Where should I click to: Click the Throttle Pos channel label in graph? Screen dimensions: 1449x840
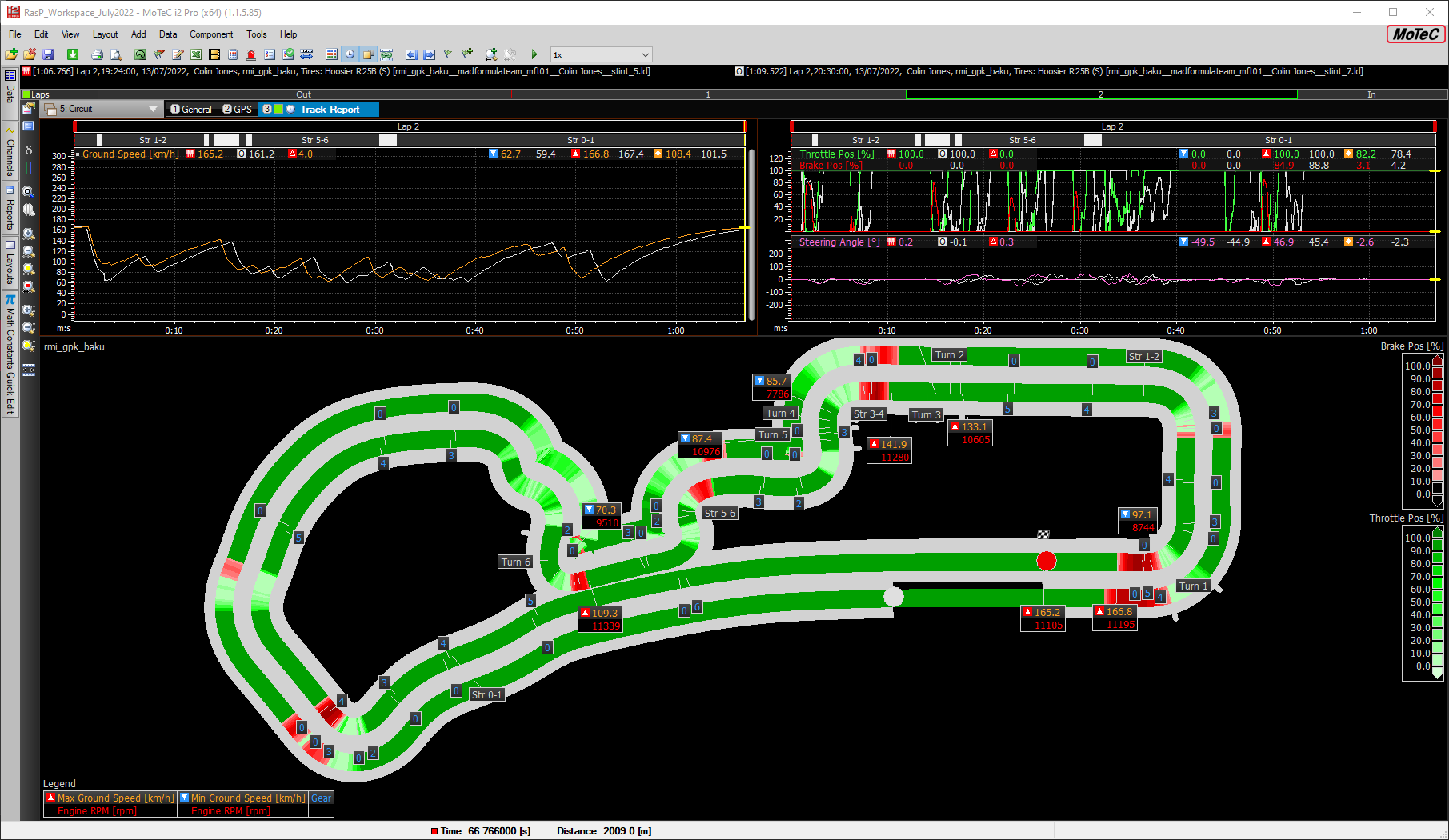pos(836,154)
